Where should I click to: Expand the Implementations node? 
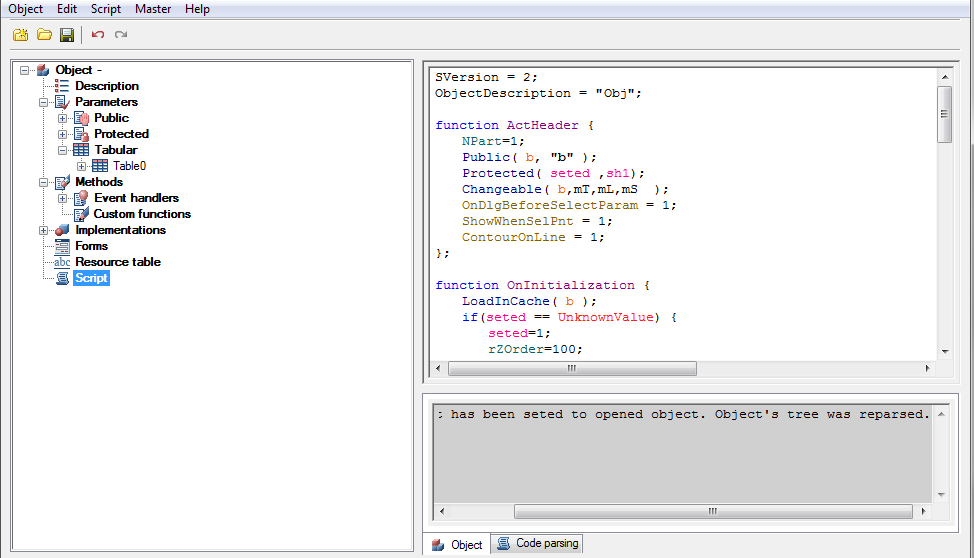44,230
